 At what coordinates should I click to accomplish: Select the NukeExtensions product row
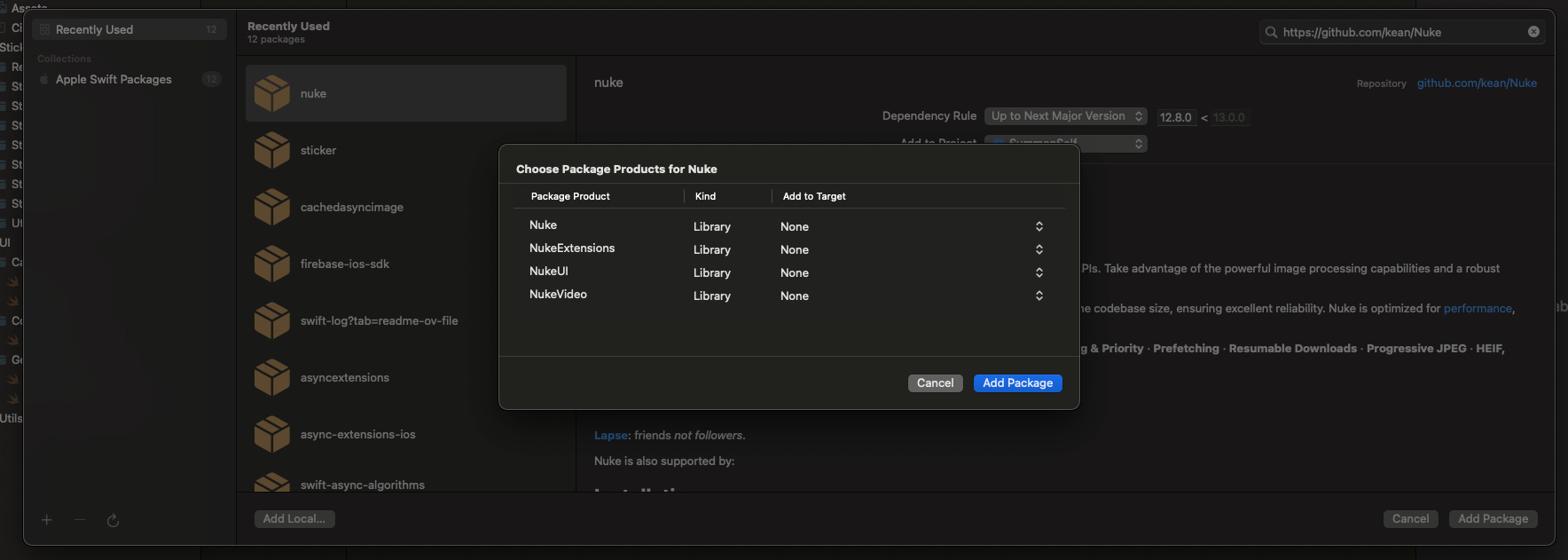click(789, 249)
